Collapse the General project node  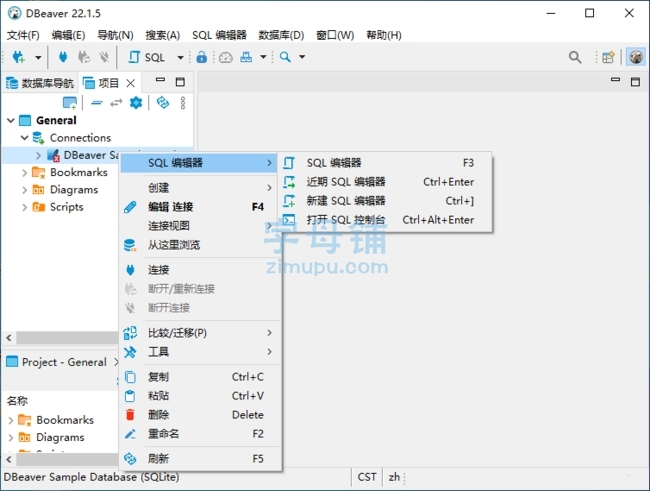pos(11,121)
